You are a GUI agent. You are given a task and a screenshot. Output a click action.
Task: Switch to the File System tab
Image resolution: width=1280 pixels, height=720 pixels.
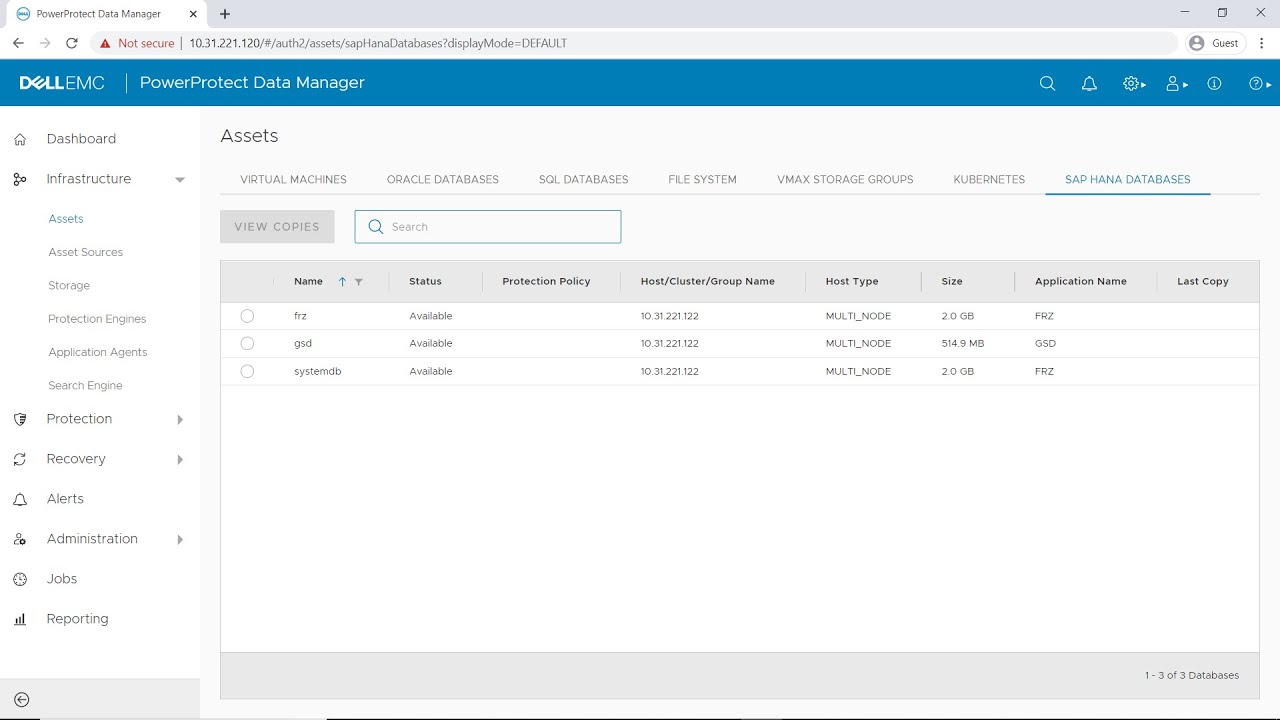tap(703, 180)
